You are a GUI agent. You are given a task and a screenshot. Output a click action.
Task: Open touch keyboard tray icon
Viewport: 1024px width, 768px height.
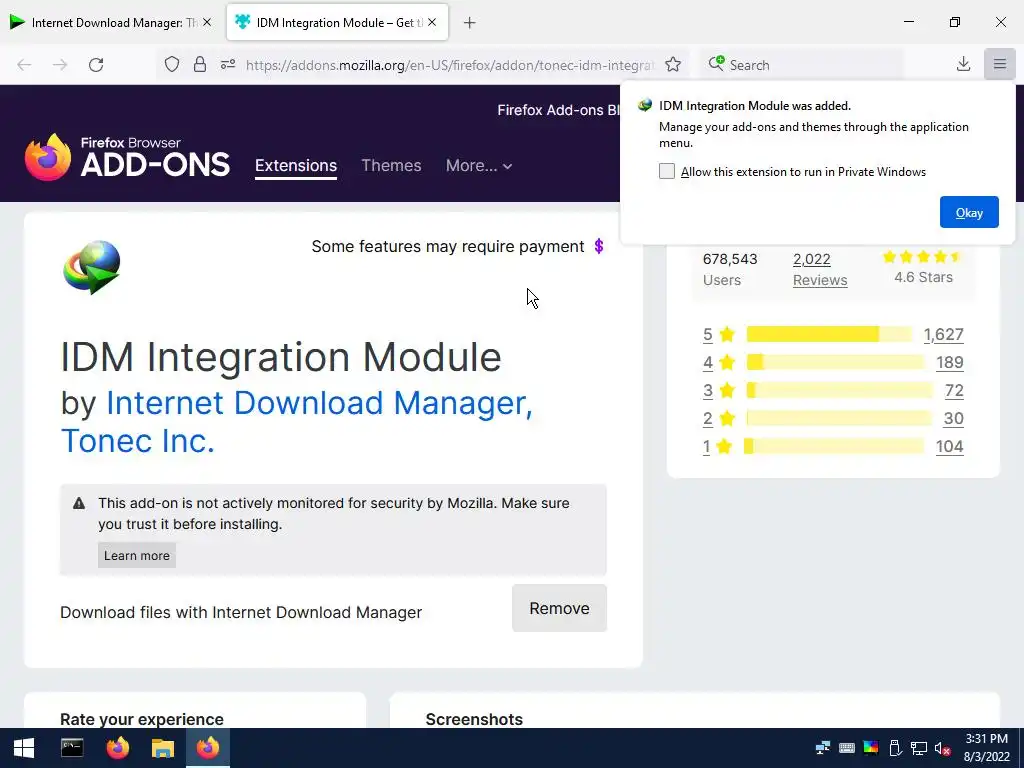pos(846,748)
